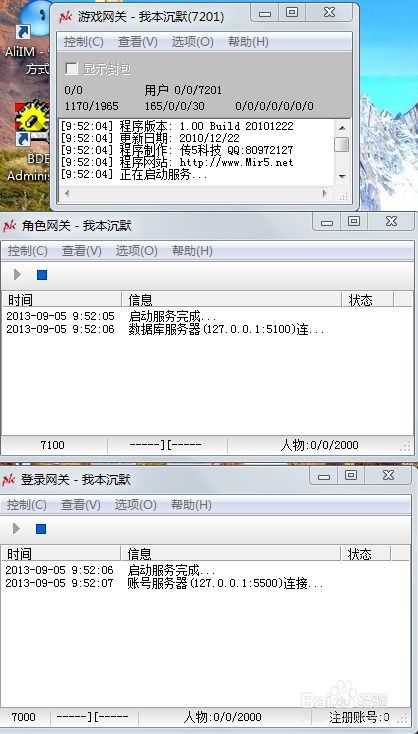Click the blue stop icon in 角色网关 toolbar

pos(42,275)
